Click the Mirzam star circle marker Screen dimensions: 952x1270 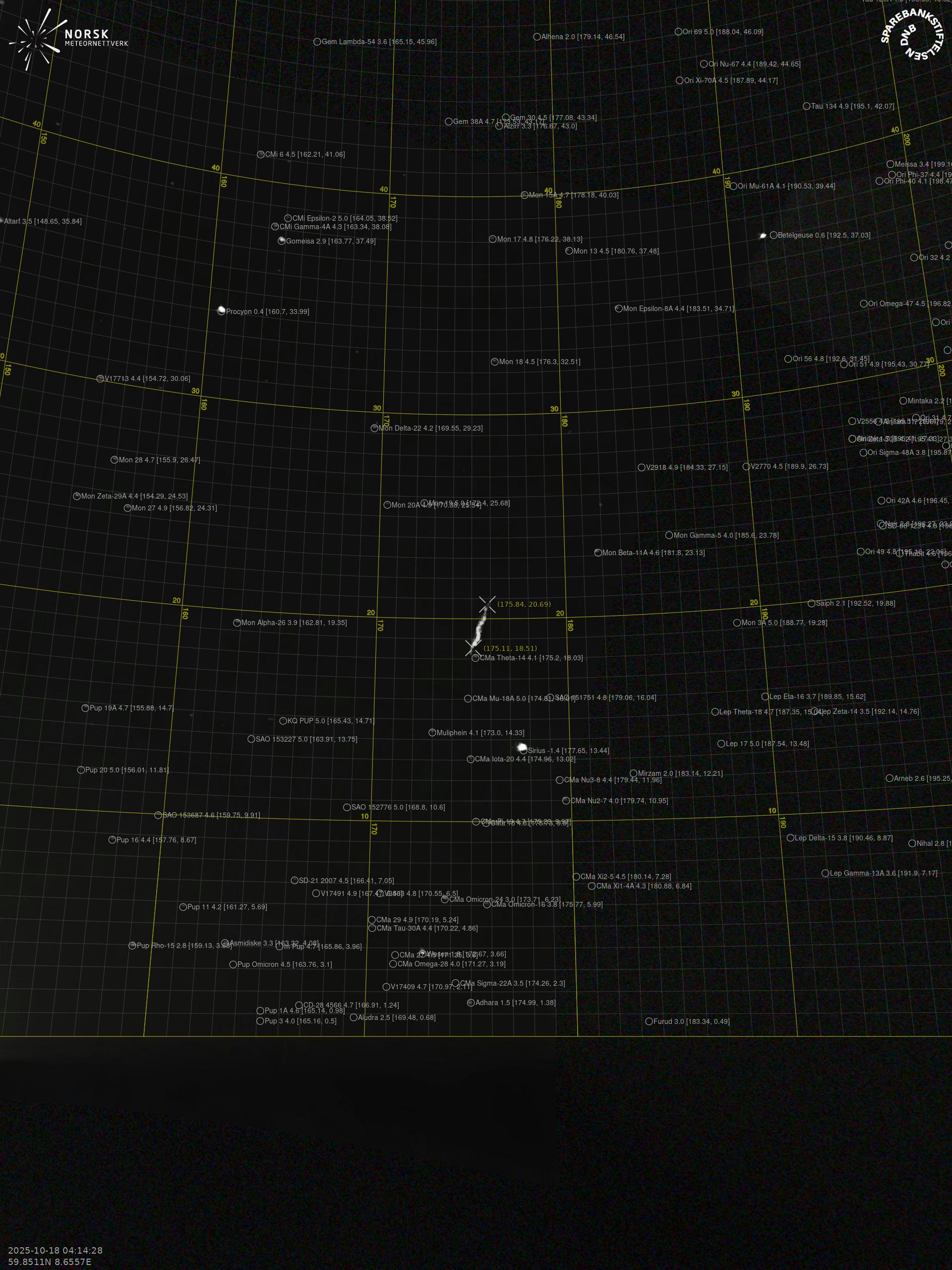[x=634, y=773]
